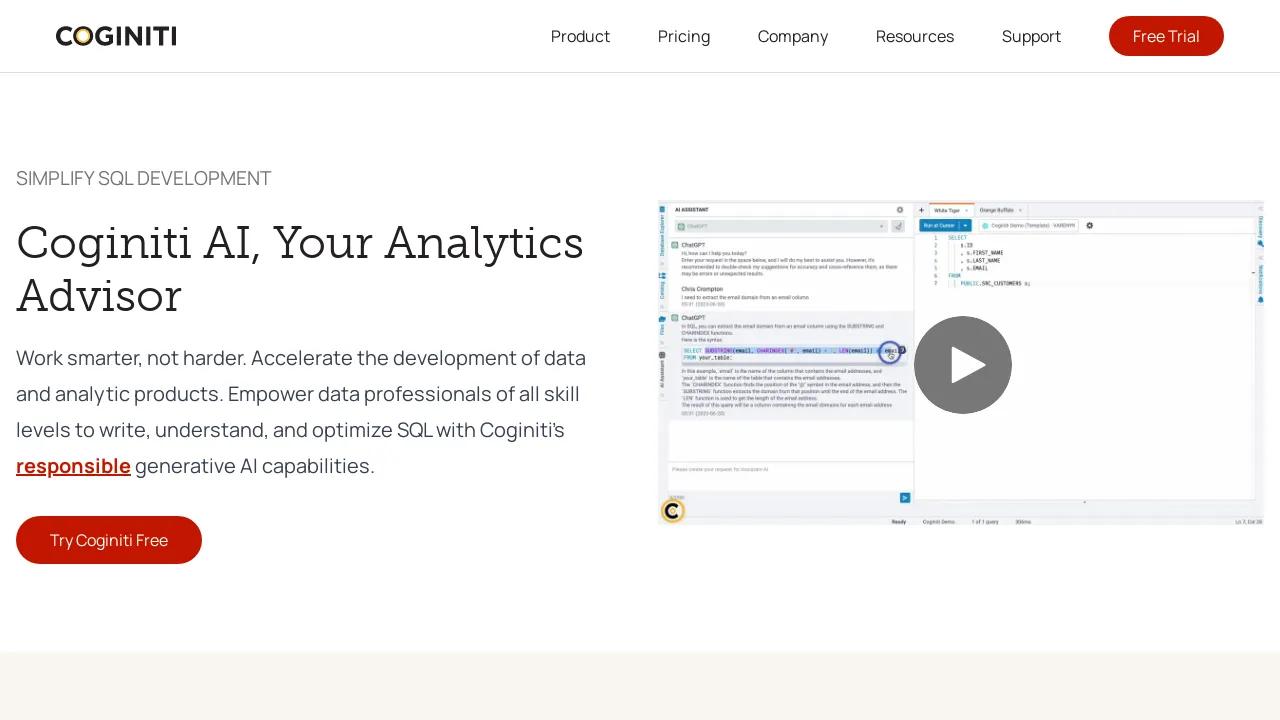Open the Coginiti Demo connection selector
The image size is (1280, 720).
tap(1027, 226)
